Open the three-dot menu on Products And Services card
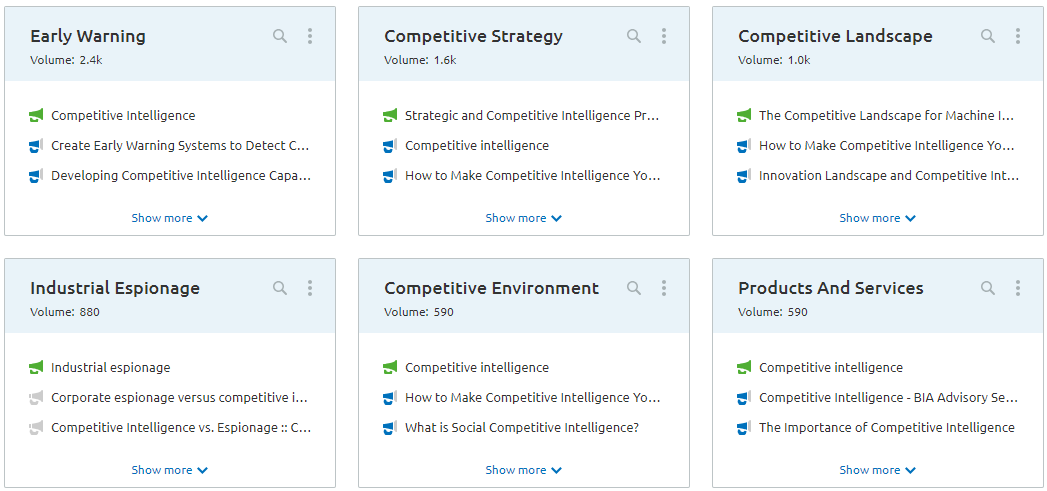 tap(1018, 288)
